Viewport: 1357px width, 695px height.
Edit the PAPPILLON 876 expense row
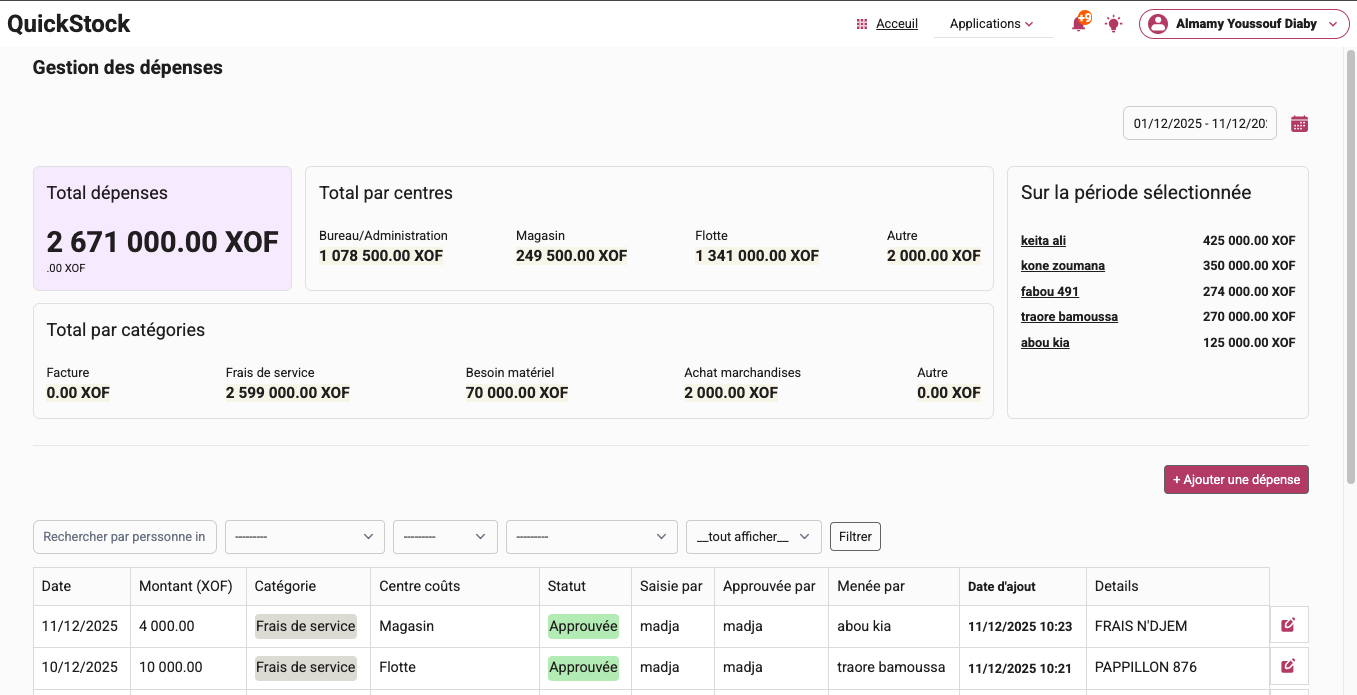coord(1288,666)
